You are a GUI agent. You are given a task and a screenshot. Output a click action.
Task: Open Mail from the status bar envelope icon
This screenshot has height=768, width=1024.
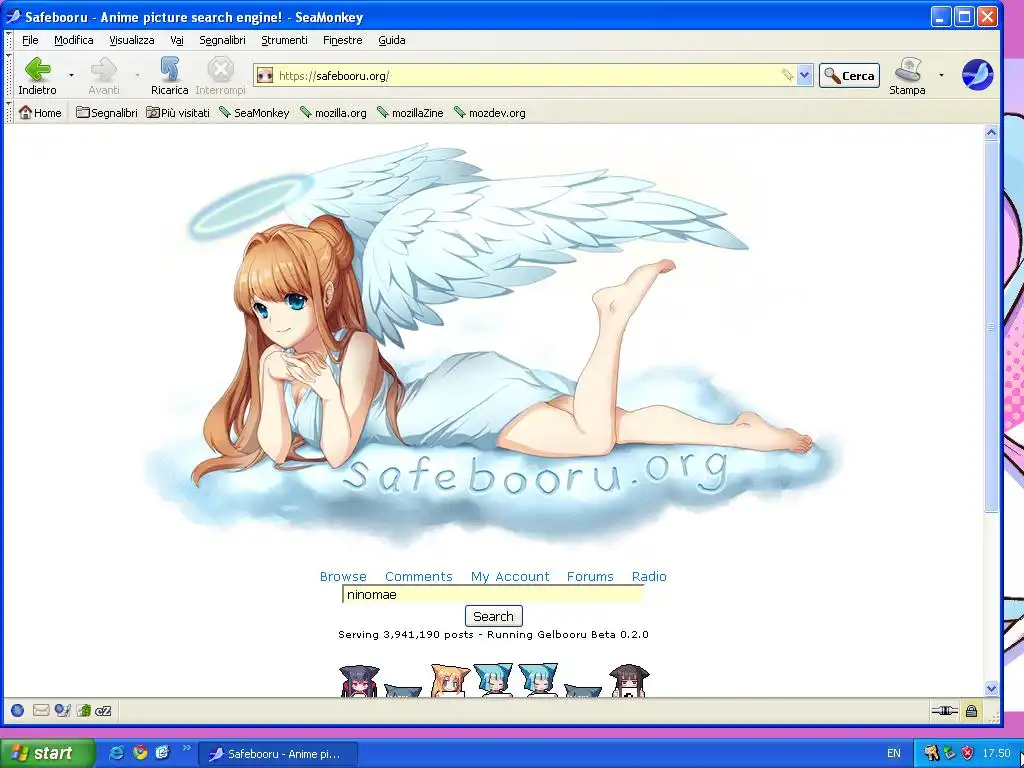(40, 711)
